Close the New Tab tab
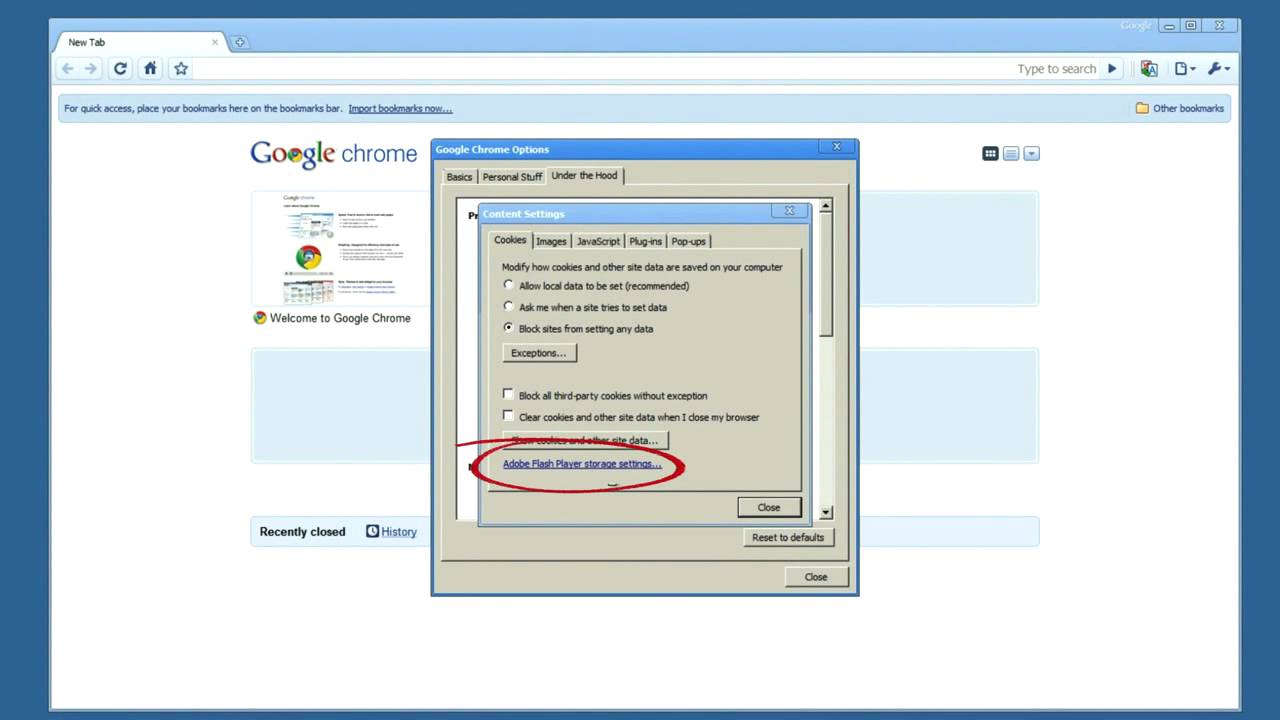This screenshot has height=720, width=1280. pyautogui.click(x=214, y=42)
